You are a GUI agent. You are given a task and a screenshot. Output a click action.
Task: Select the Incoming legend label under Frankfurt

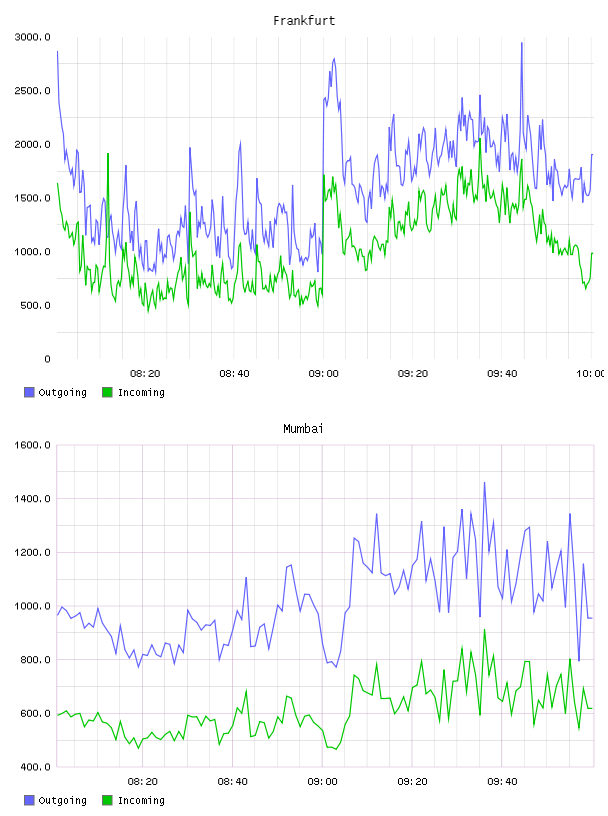click(x=141, y=393)
